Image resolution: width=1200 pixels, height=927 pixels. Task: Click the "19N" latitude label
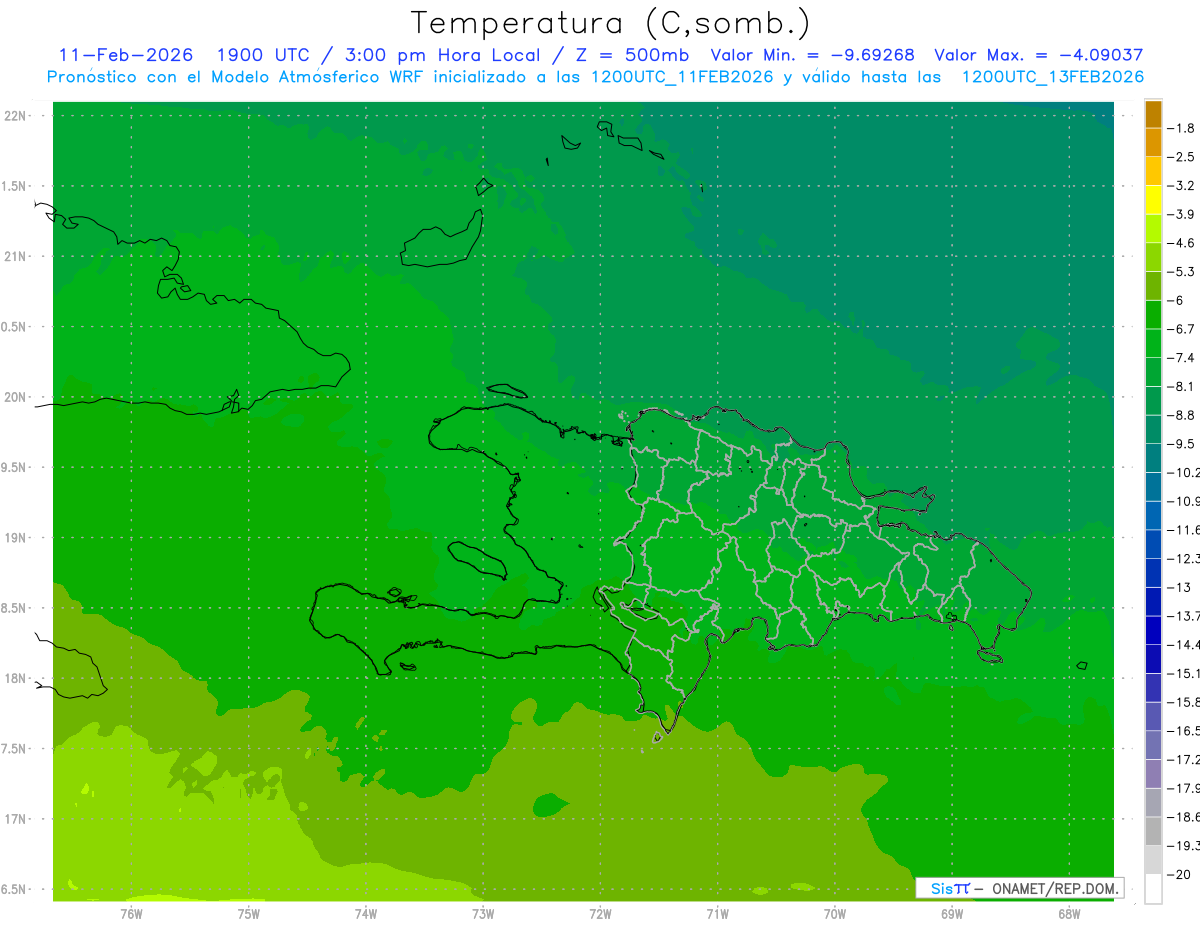tap(16, 538)
